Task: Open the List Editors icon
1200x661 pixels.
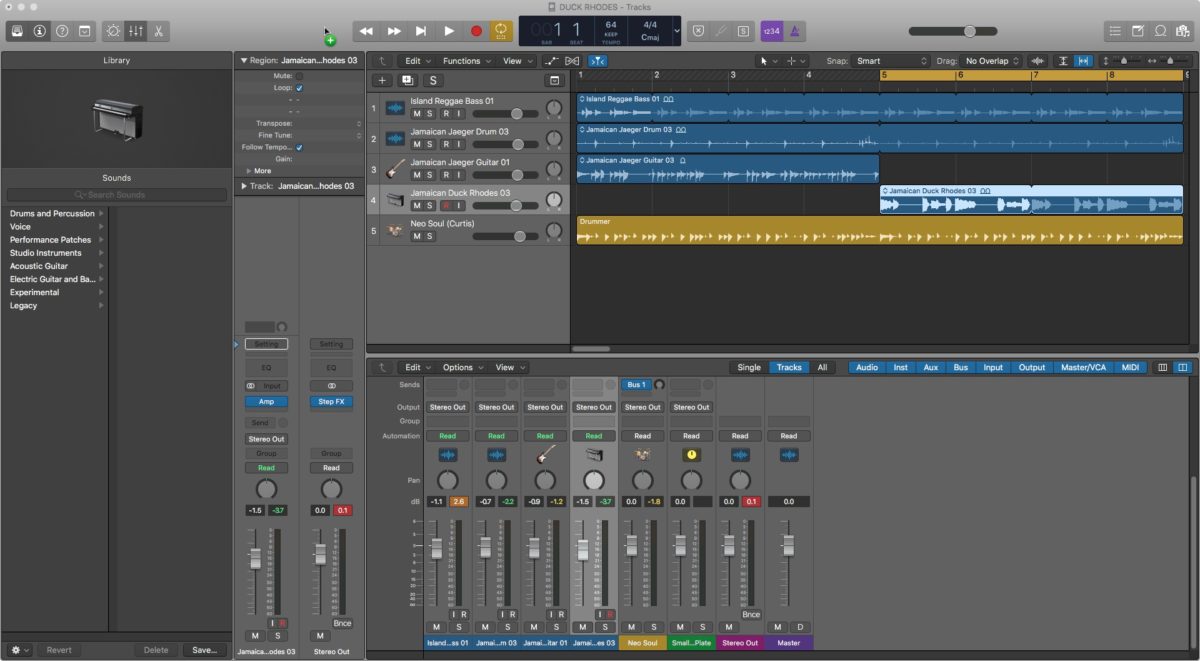Action: click(1116, 31)
